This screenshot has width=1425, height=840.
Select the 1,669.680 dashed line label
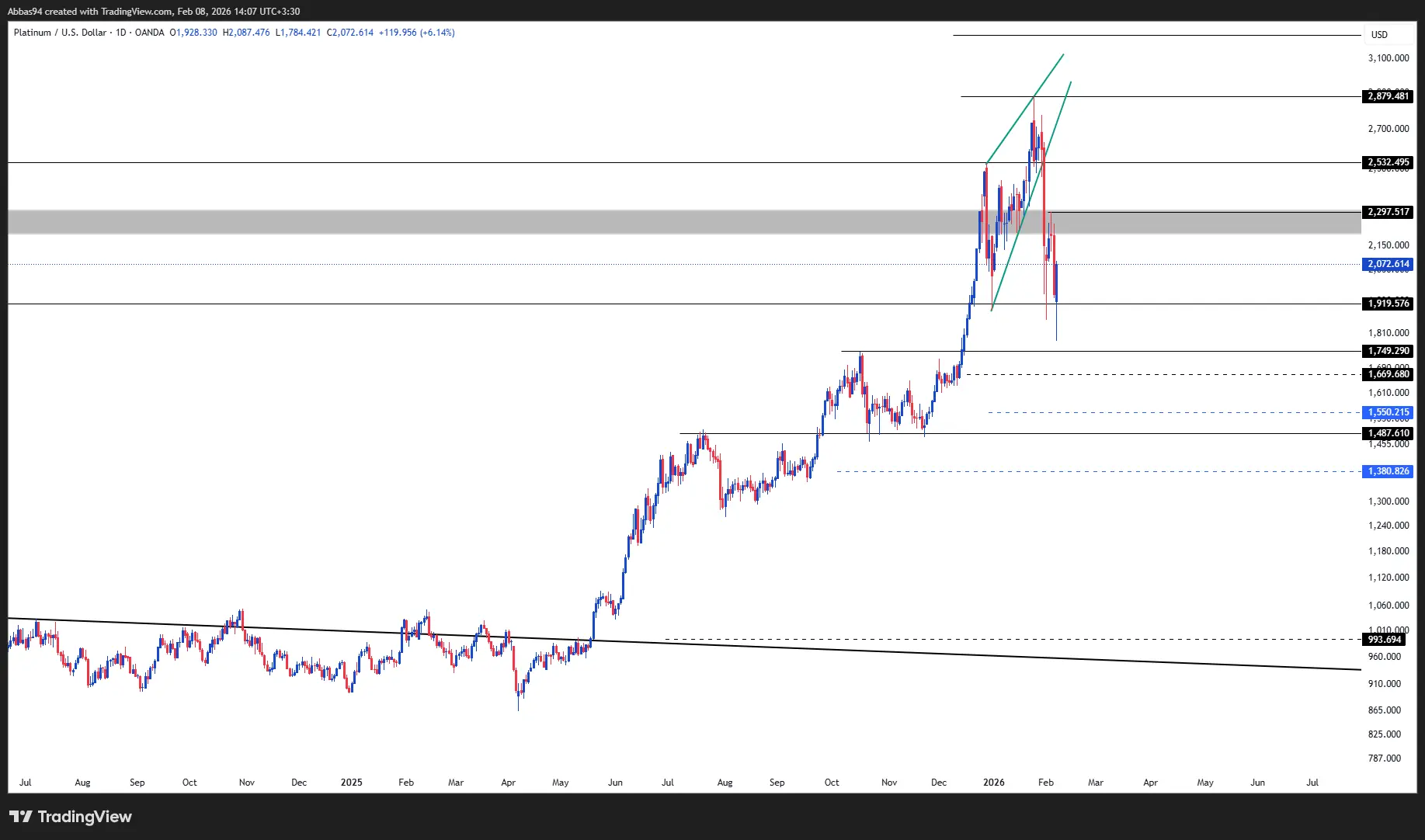click(1389, 374)
